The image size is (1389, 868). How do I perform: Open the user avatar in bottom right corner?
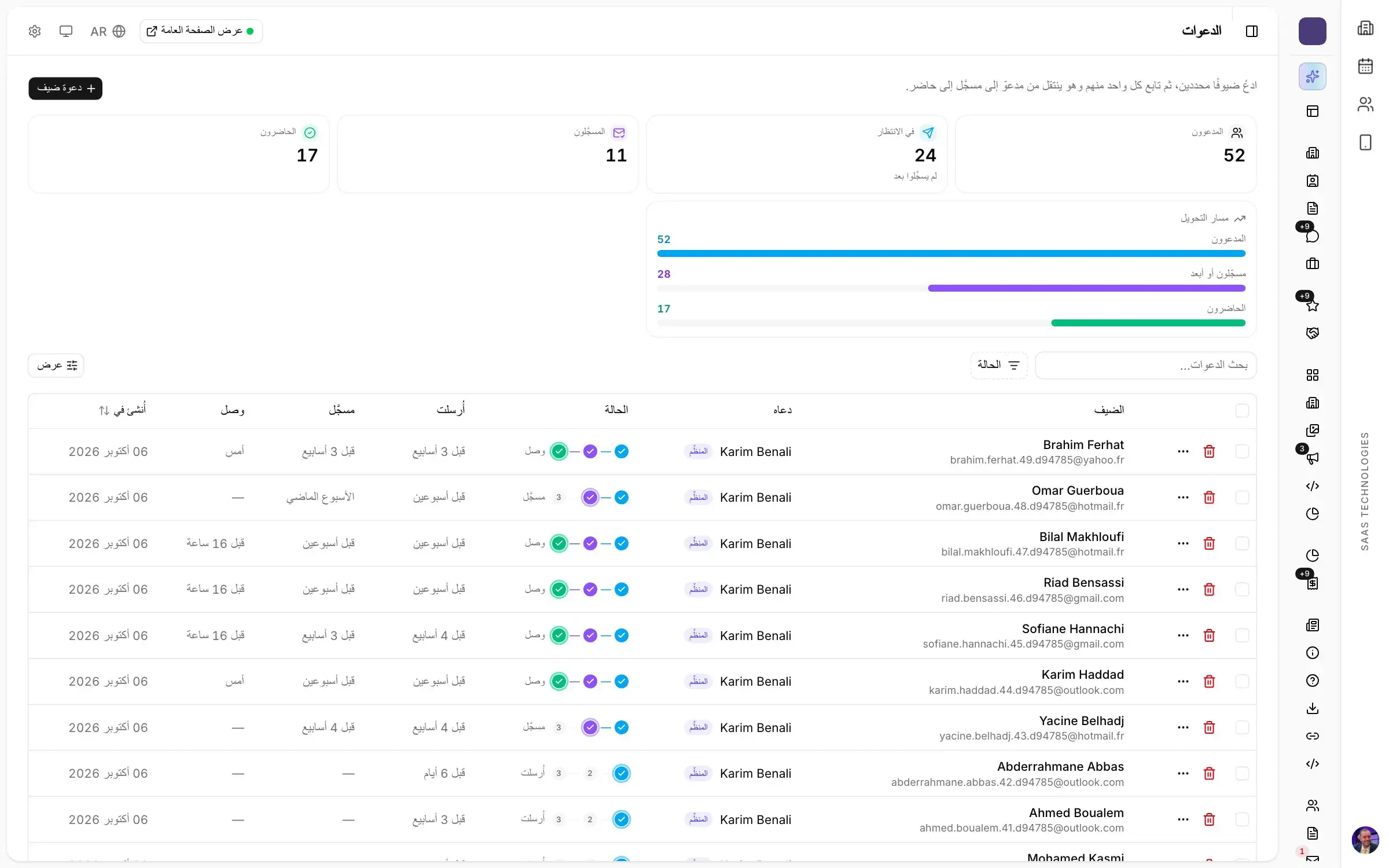(1365, 840)
